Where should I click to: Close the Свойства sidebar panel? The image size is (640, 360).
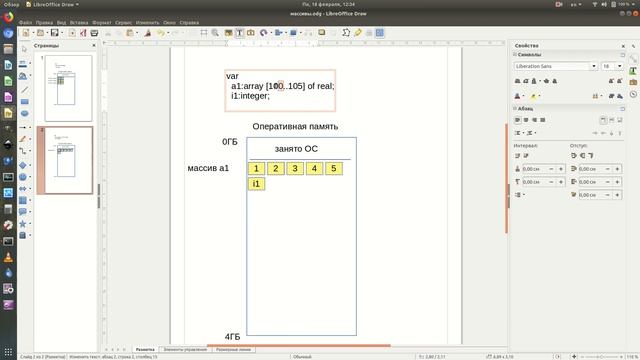click(x=623, y=46)
